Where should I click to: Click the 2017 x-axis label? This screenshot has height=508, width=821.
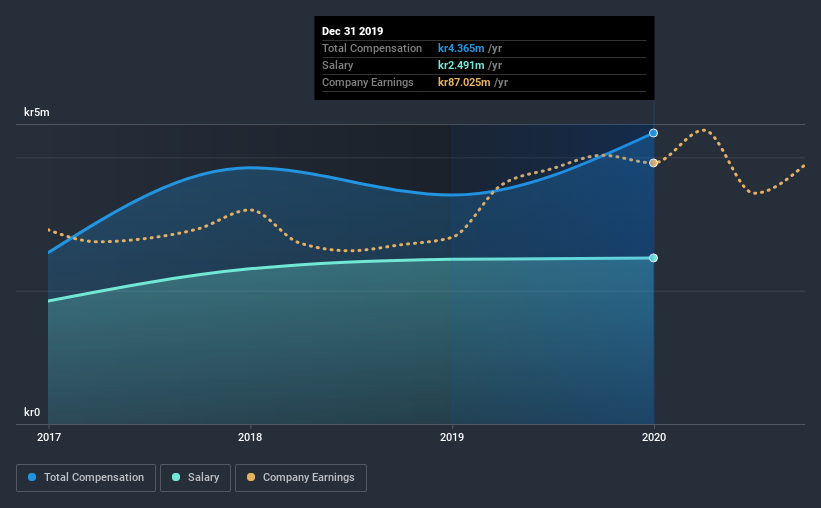point(49,437)
